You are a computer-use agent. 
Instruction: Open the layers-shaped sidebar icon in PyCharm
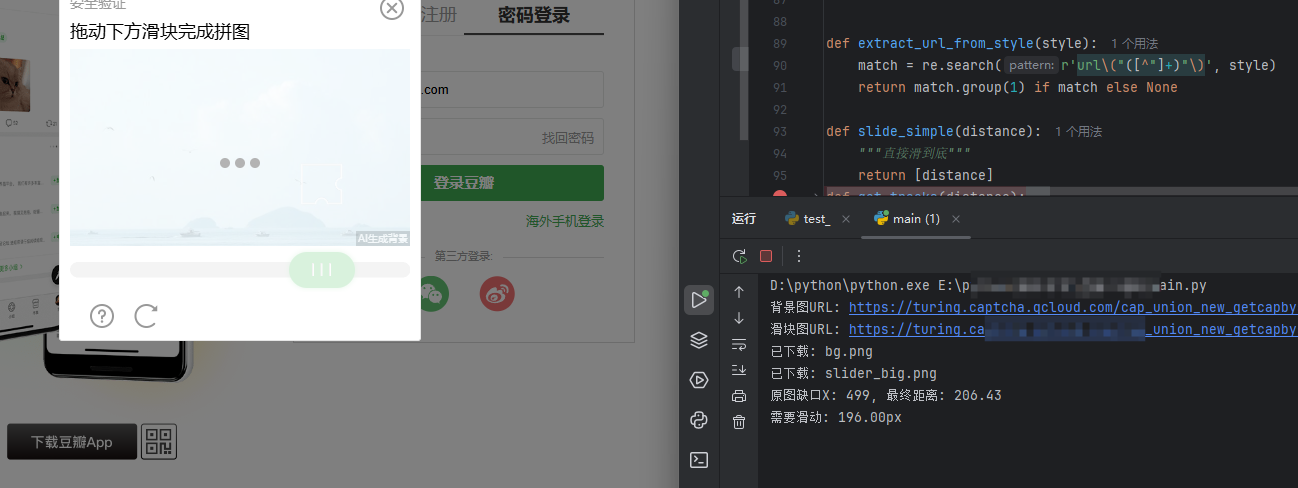pos(699,341)
